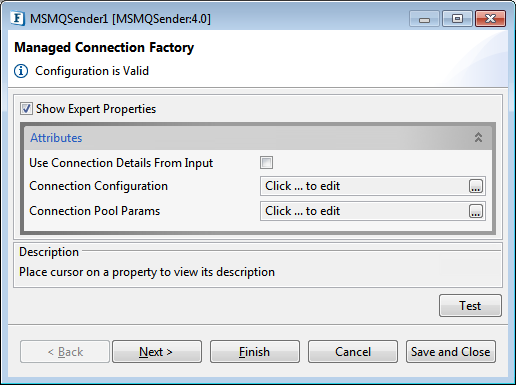This screenshot has height=385, width=516.
Task: Click the info icon beside Configuration is Valid
Action: pyautogui.click(x=21, y=71)
